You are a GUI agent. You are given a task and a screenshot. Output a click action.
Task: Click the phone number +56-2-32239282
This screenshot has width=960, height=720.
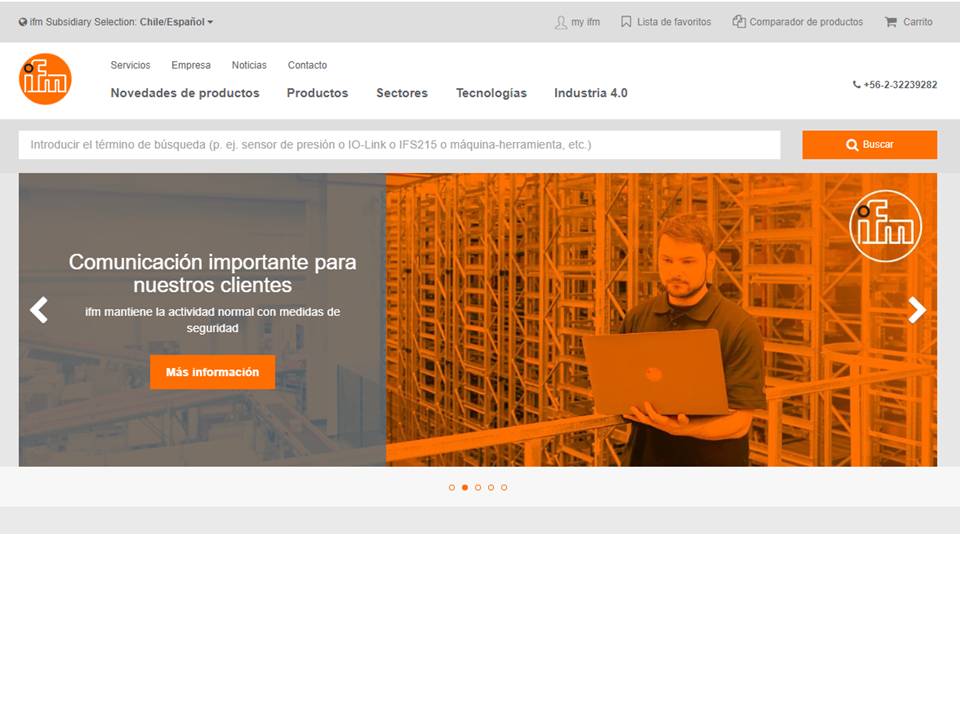click(900, 85)
